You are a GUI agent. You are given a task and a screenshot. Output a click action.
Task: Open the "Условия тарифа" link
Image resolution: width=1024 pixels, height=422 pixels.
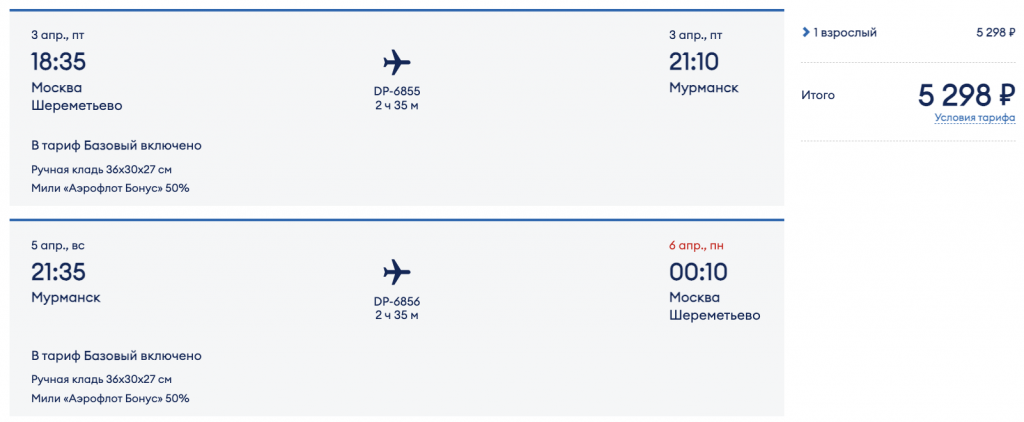click(975, 118)
